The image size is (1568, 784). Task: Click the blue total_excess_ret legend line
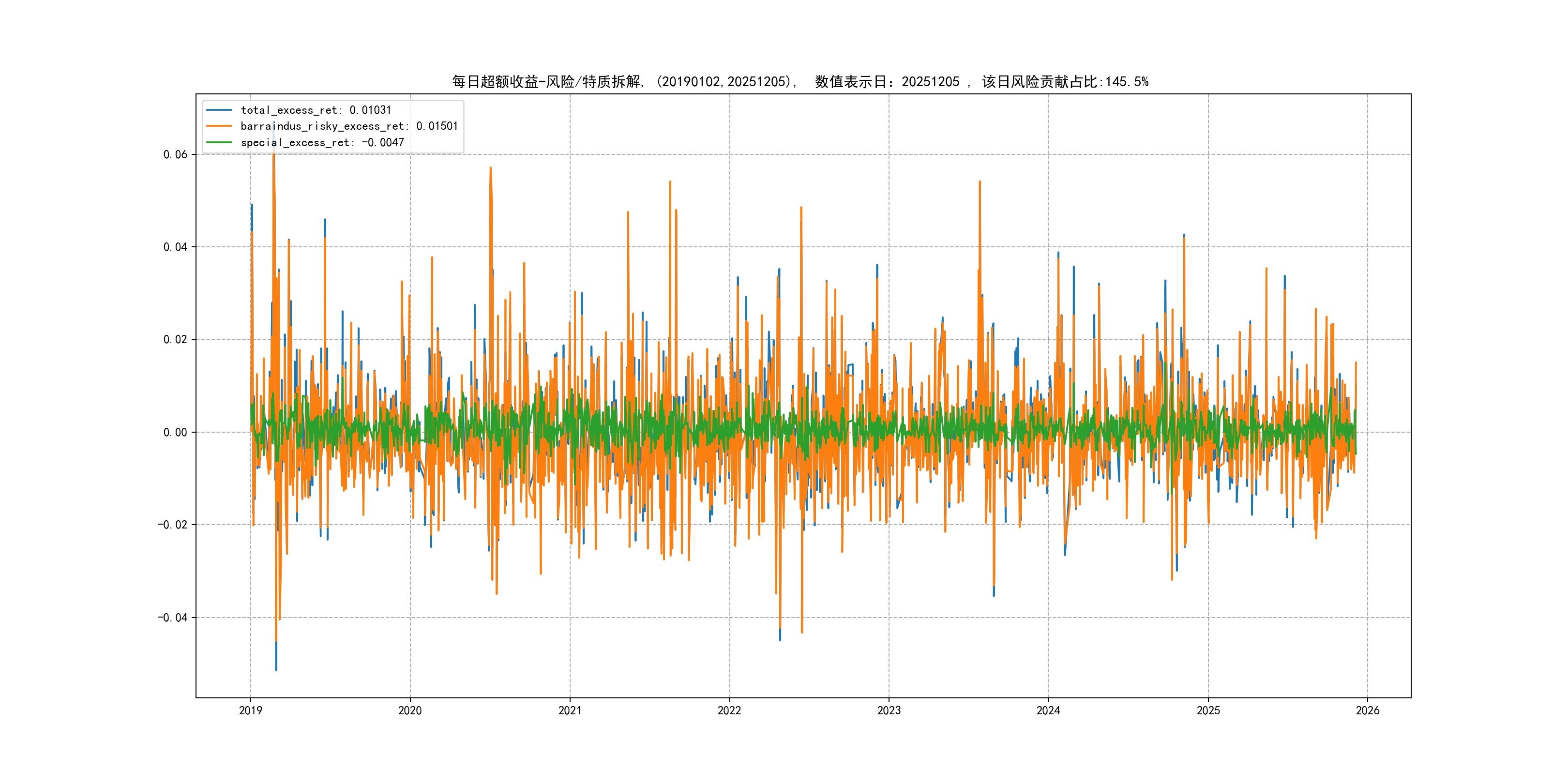click(219, 110)
